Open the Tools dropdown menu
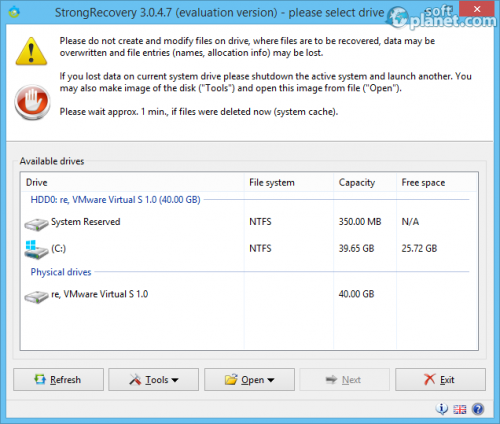 (154, 379)
